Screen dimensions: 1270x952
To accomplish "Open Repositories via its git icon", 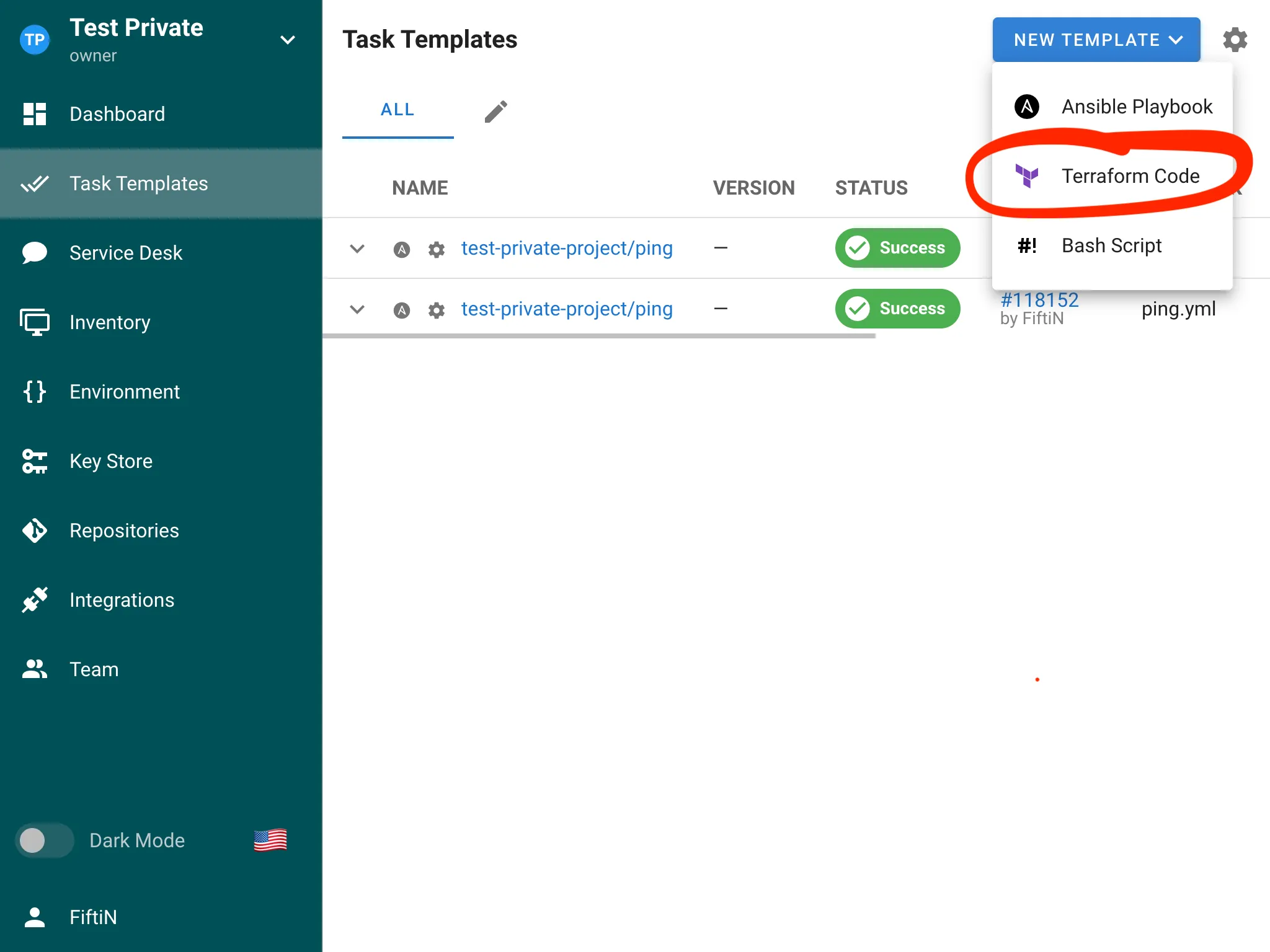I will point(35,531).
